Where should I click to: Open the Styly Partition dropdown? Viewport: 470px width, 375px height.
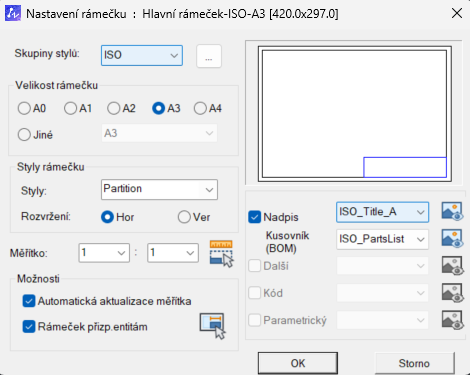159,189
